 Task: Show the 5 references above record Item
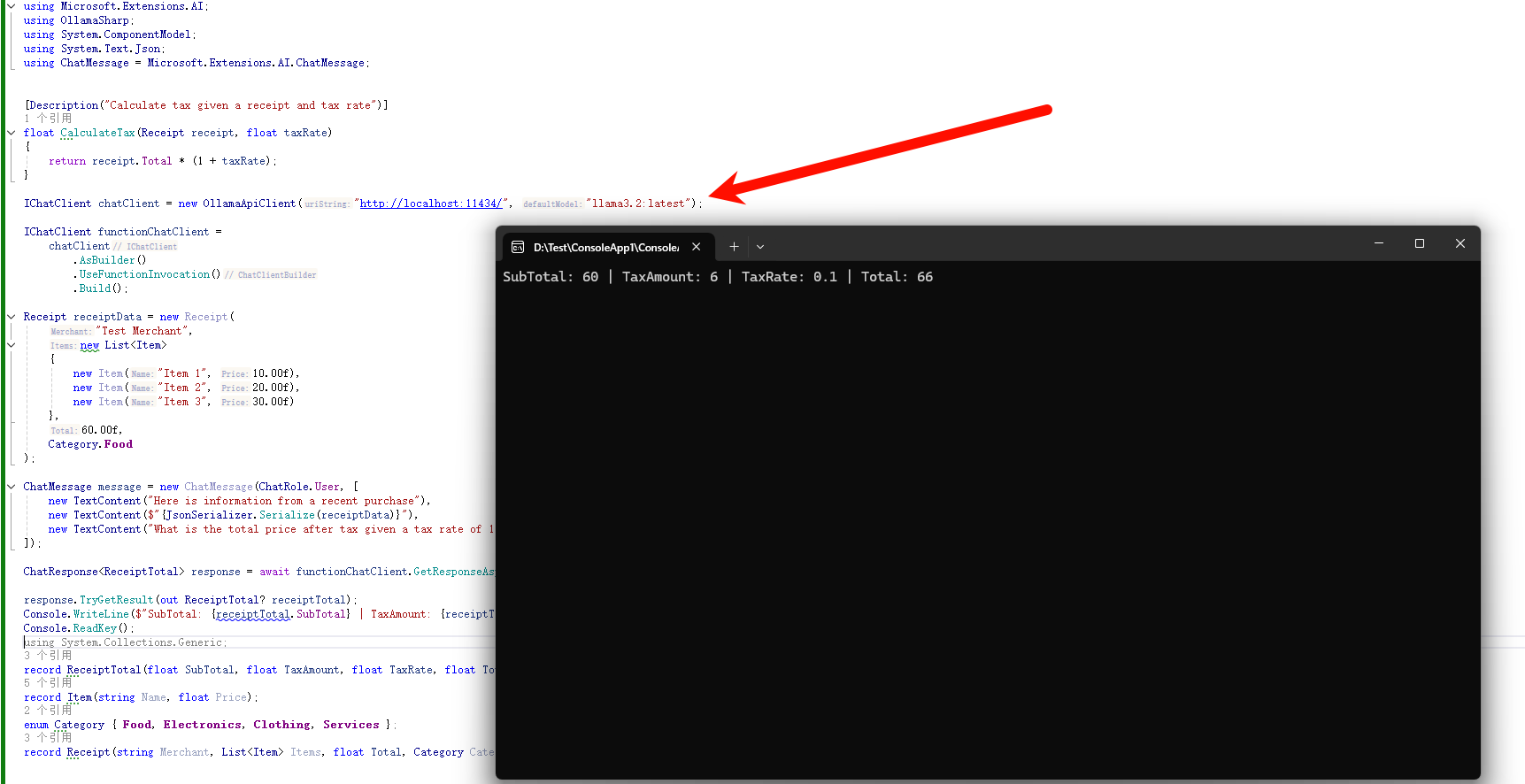point(48,683)
